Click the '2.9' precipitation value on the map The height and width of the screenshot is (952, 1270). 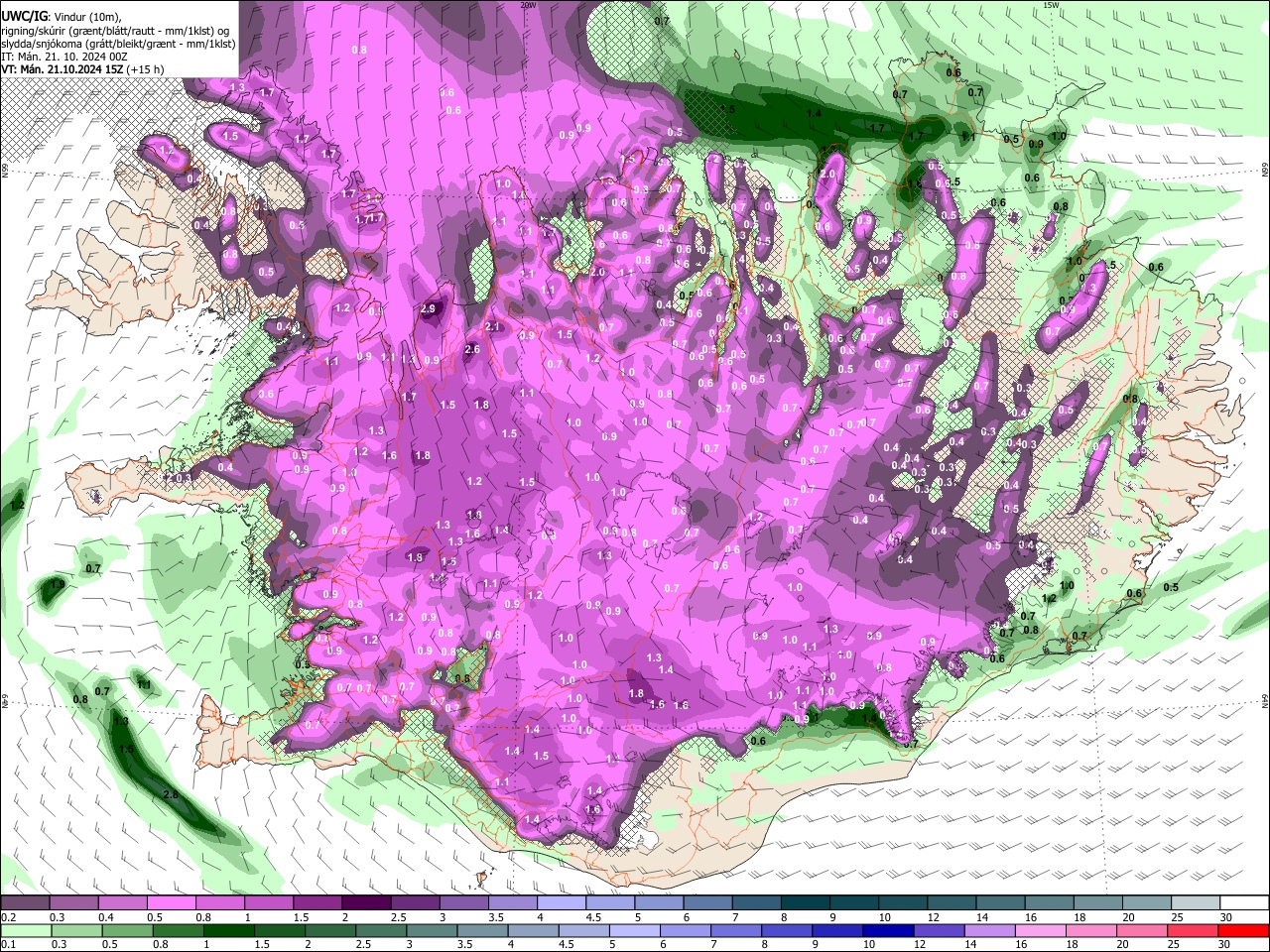pos(429,309)
